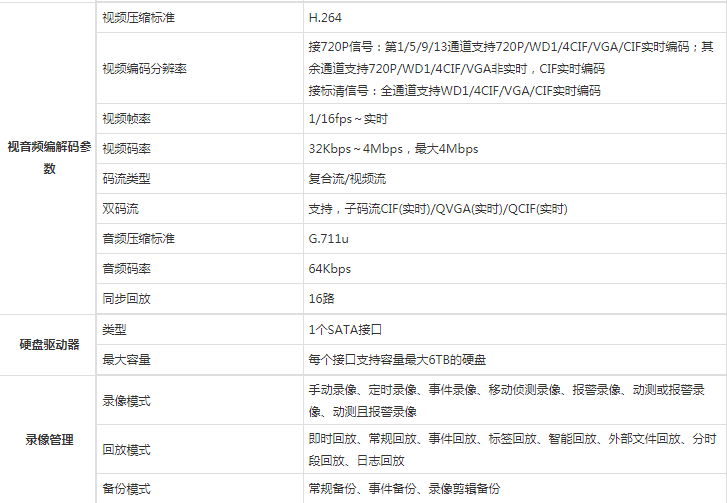Select the 备份模式 label cell
Screen dimensions: 727x503
(x=126, y=489)
